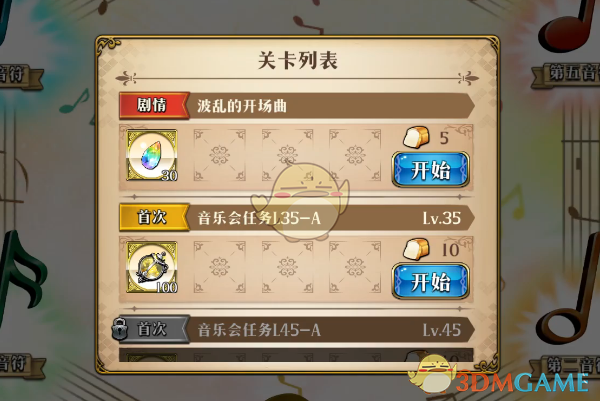Click the bread stamina icon costing 10
Viewport: 600px width, 401px height.
tap(416, 249)
